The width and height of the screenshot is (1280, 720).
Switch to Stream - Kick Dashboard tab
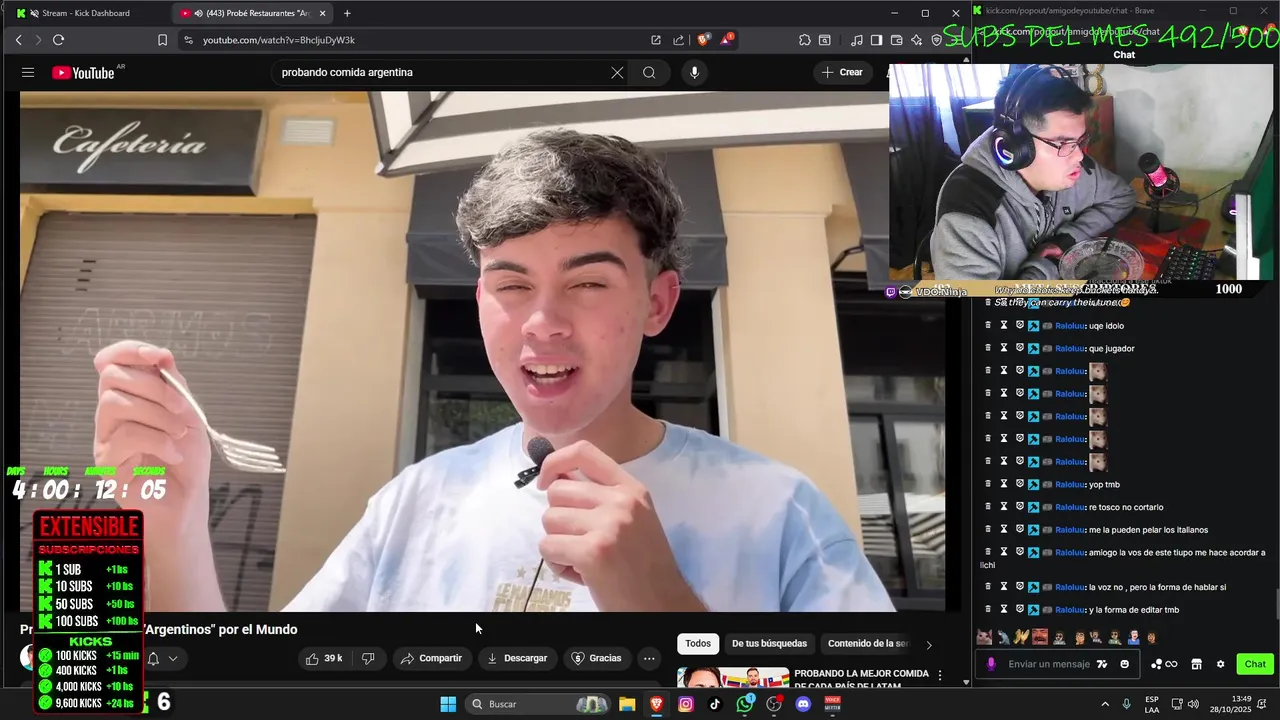87,13
